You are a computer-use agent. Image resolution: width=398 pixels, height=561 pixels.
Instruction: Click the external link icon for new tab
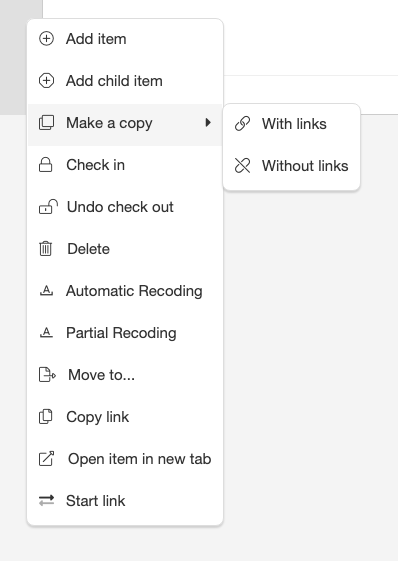click(x=46, y=459)
